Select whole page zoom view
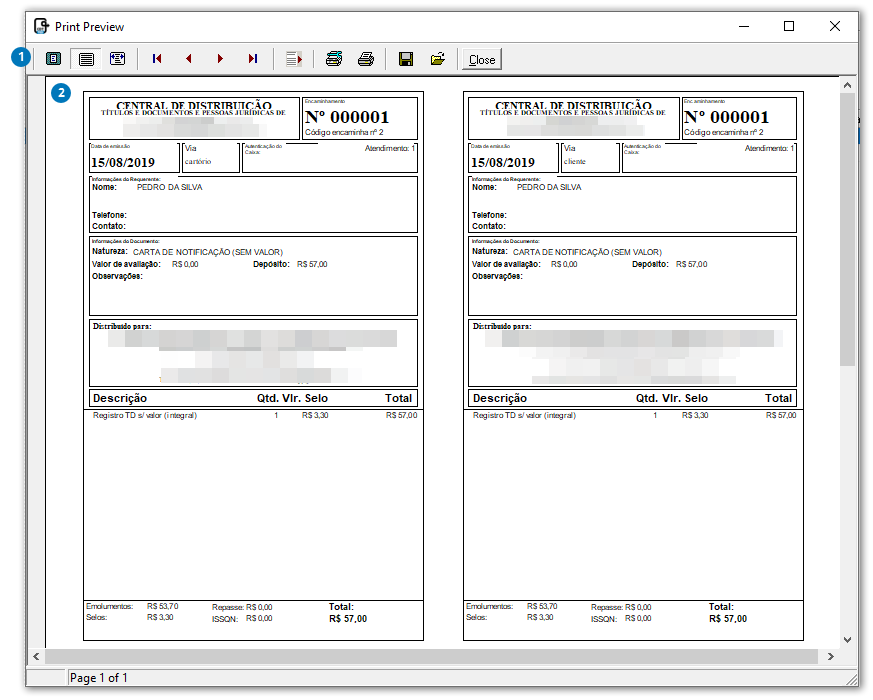Viewport: 873px width, 700px height. click(53, 58)
